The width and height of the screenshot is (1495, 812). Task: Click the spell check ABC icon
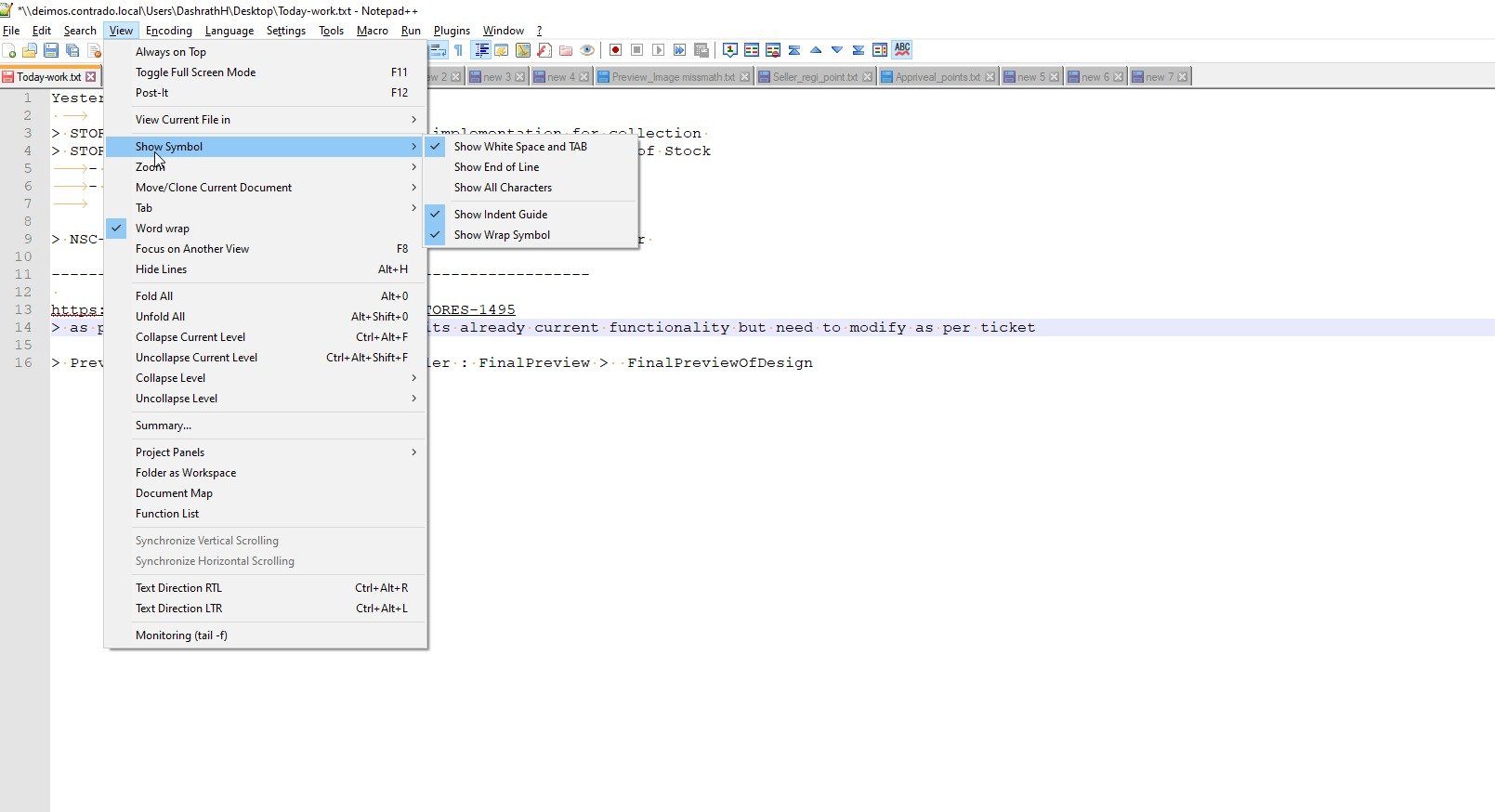[902, 50]
